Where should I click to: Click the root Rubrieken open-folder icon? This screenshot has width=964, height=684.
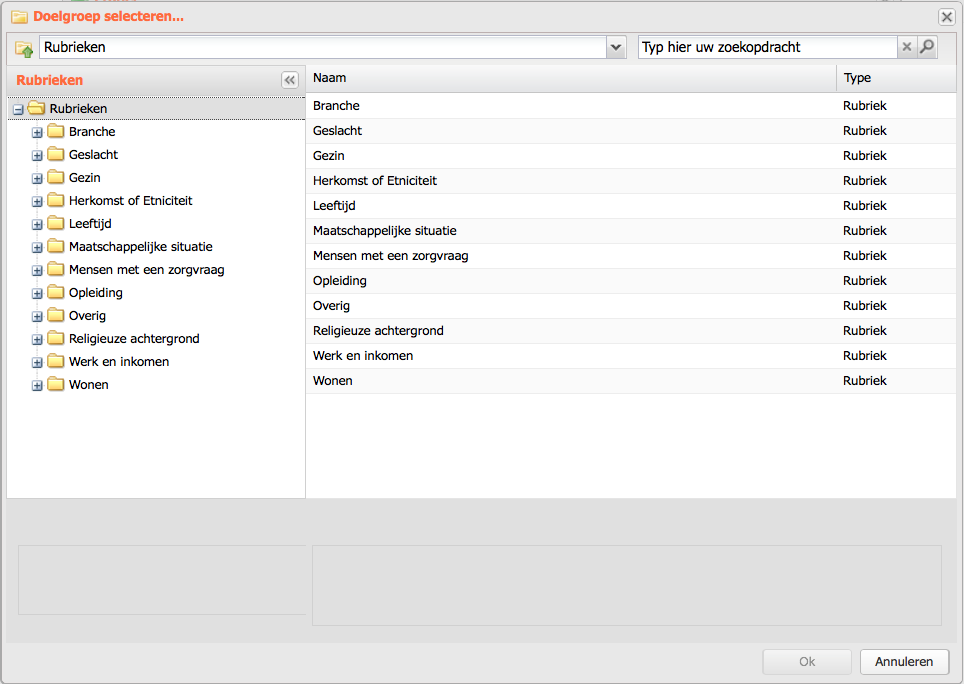coord(36,108)
